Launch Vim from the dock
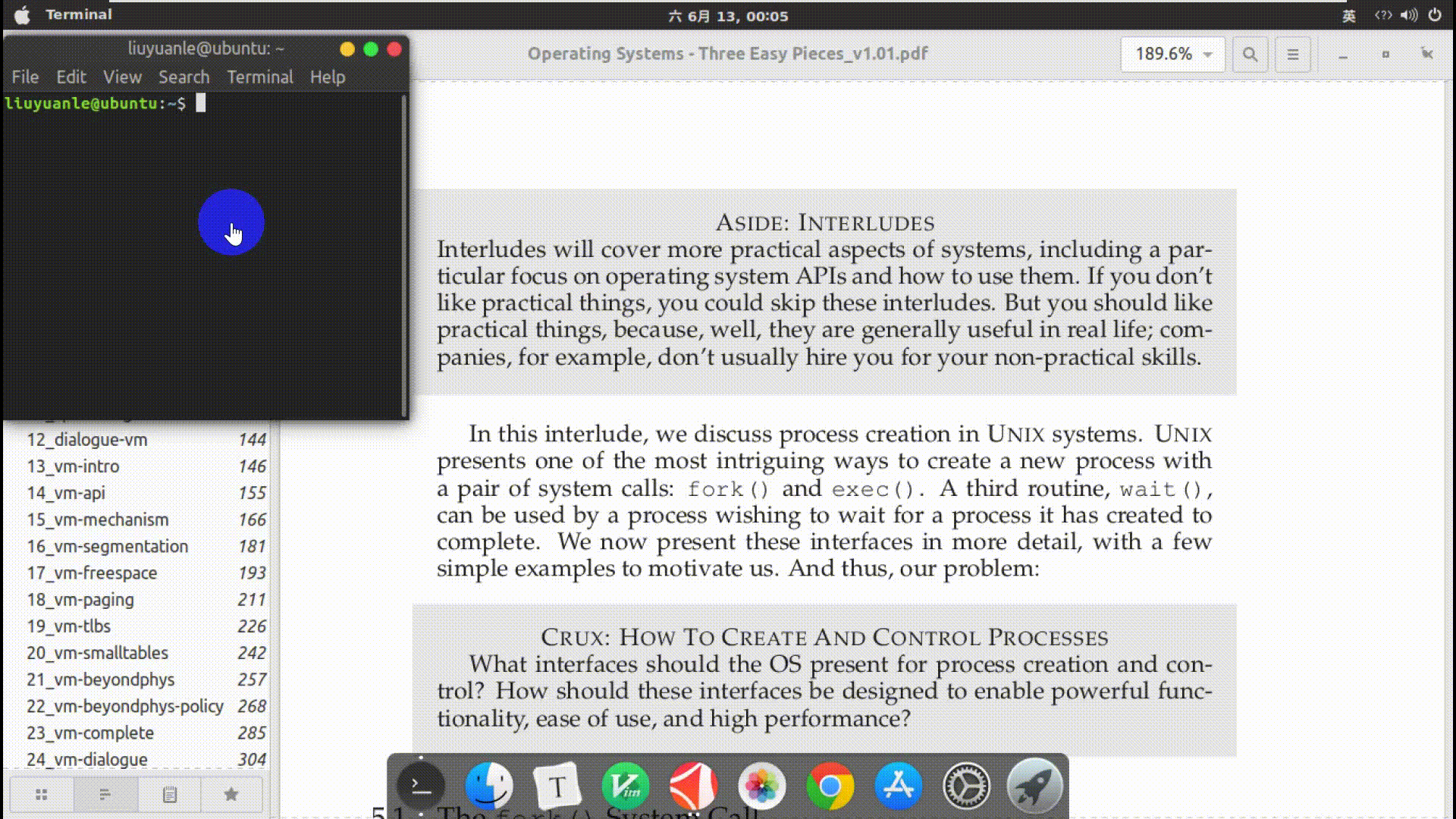 point(626,786)
